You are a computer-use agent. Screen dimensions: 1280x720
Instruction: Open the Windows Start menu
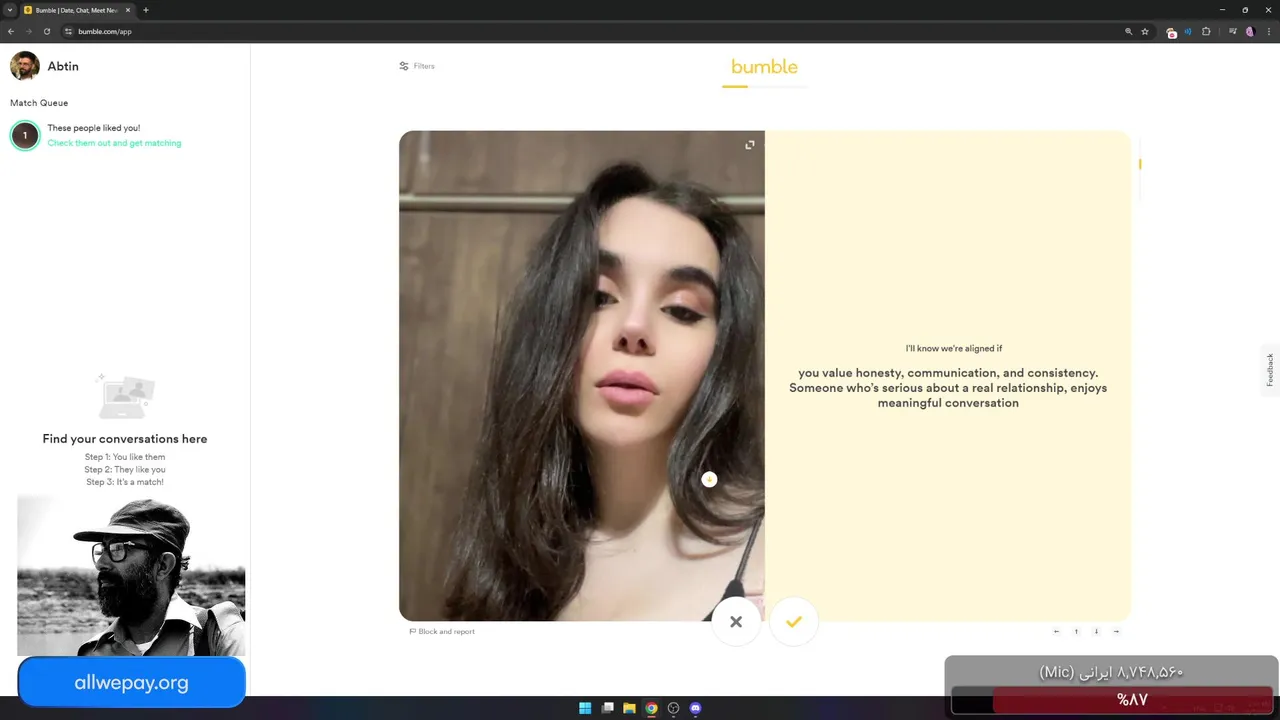coord(585,708)
